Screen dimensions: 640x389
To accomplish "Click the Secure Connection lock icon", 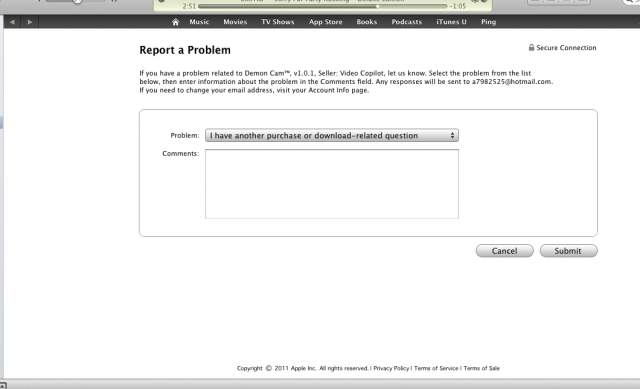I will click(x=531, y=47).
